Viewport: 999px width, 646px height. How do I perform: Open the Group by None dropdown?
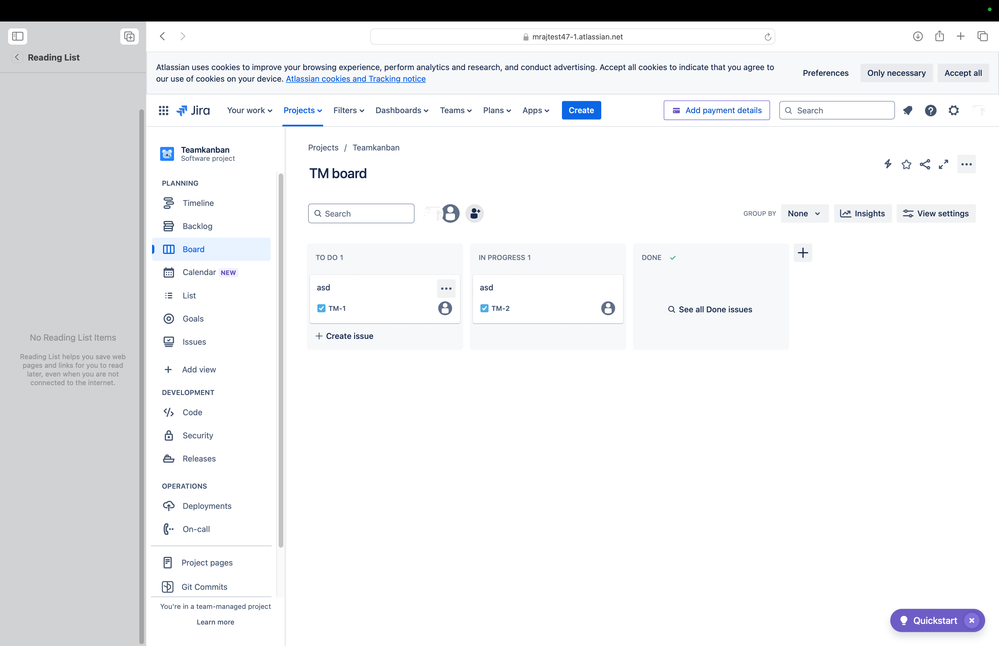(x=804, y=213)
